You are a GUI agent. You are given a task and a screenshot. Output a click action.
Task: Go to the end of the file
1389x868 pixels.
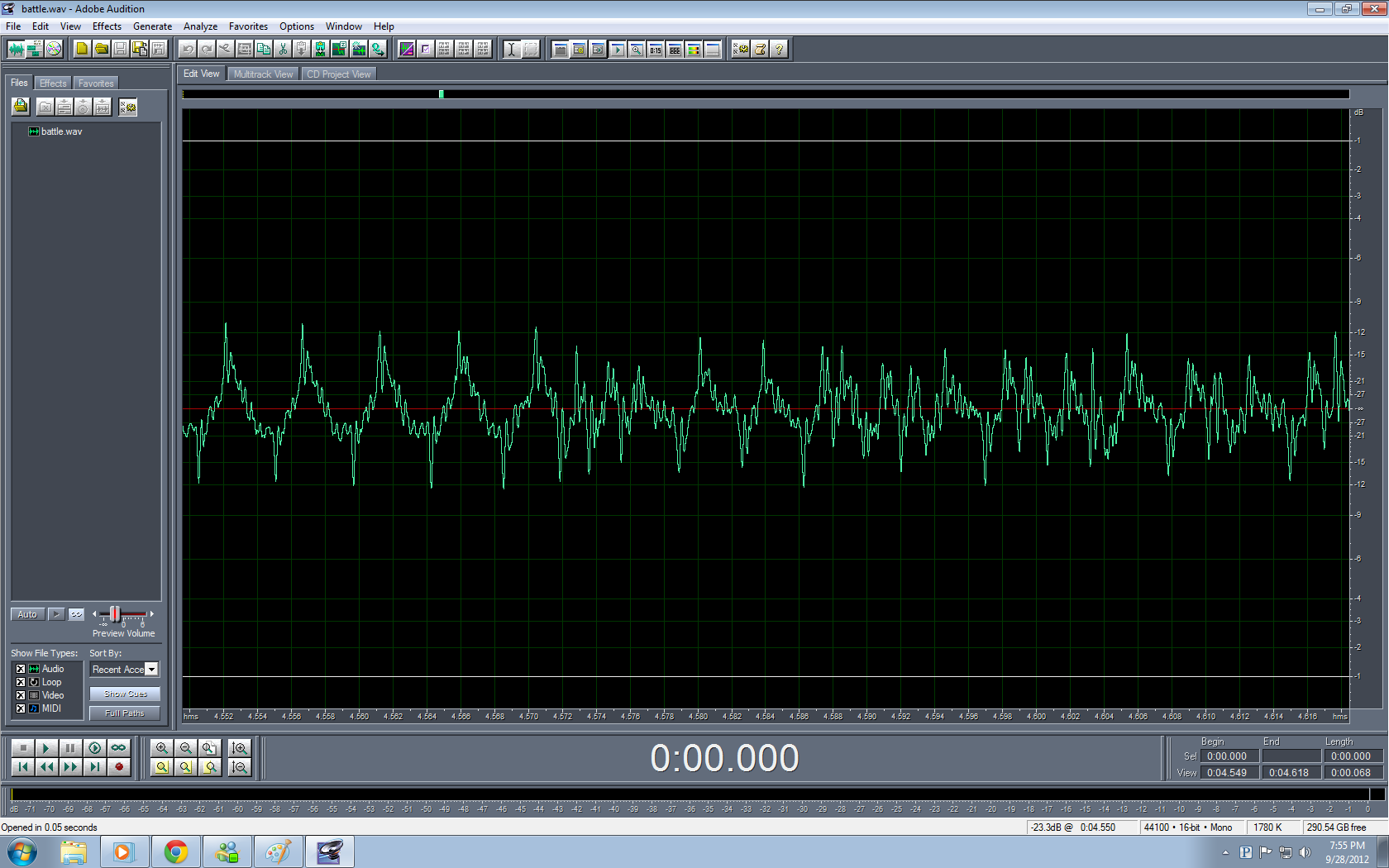point(95,767)
